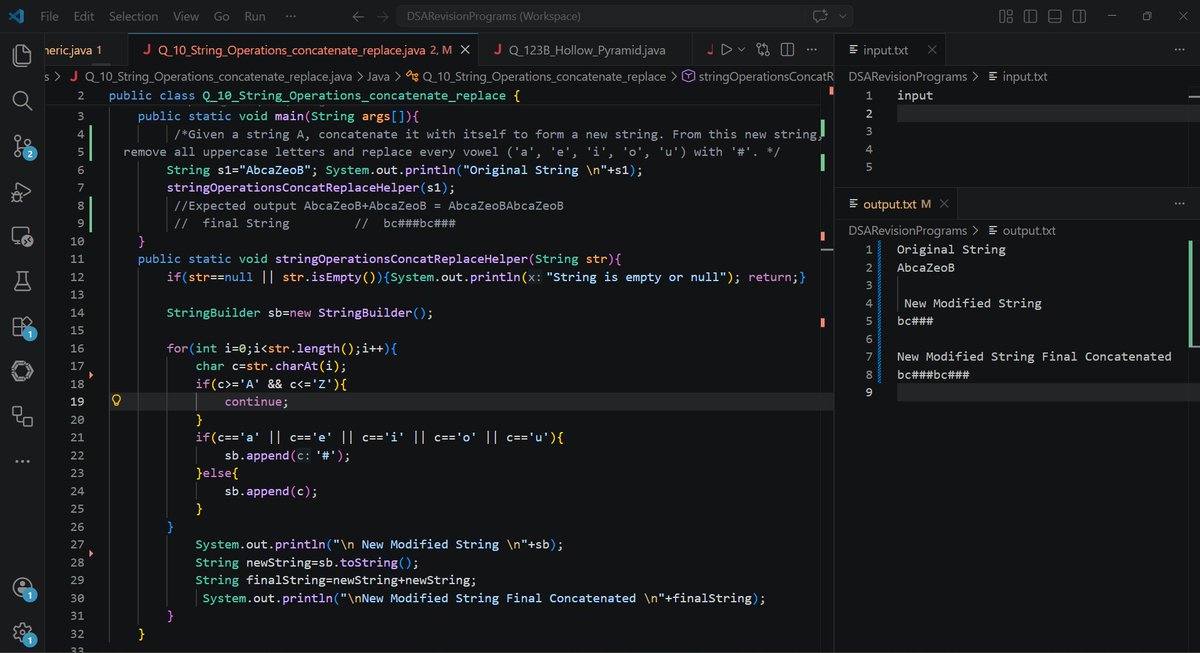The width and height of the screenshot is (1200, 653).
Task: Click the red Java icon beside run button
Action: (x=709, y=49)
